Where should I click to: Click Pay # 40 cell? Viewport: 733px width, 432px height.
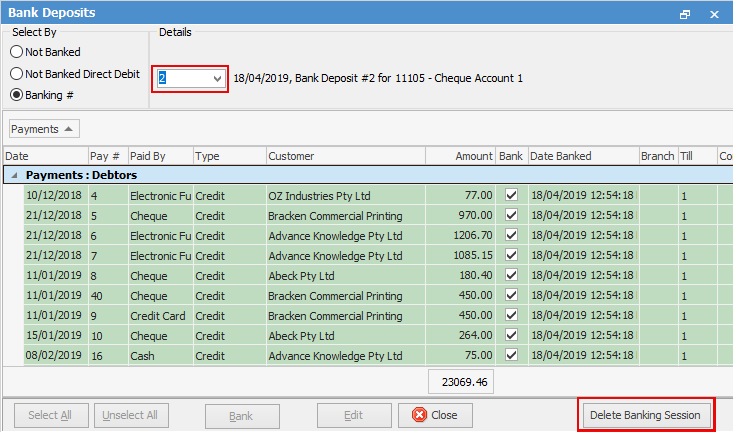[108, 295]
